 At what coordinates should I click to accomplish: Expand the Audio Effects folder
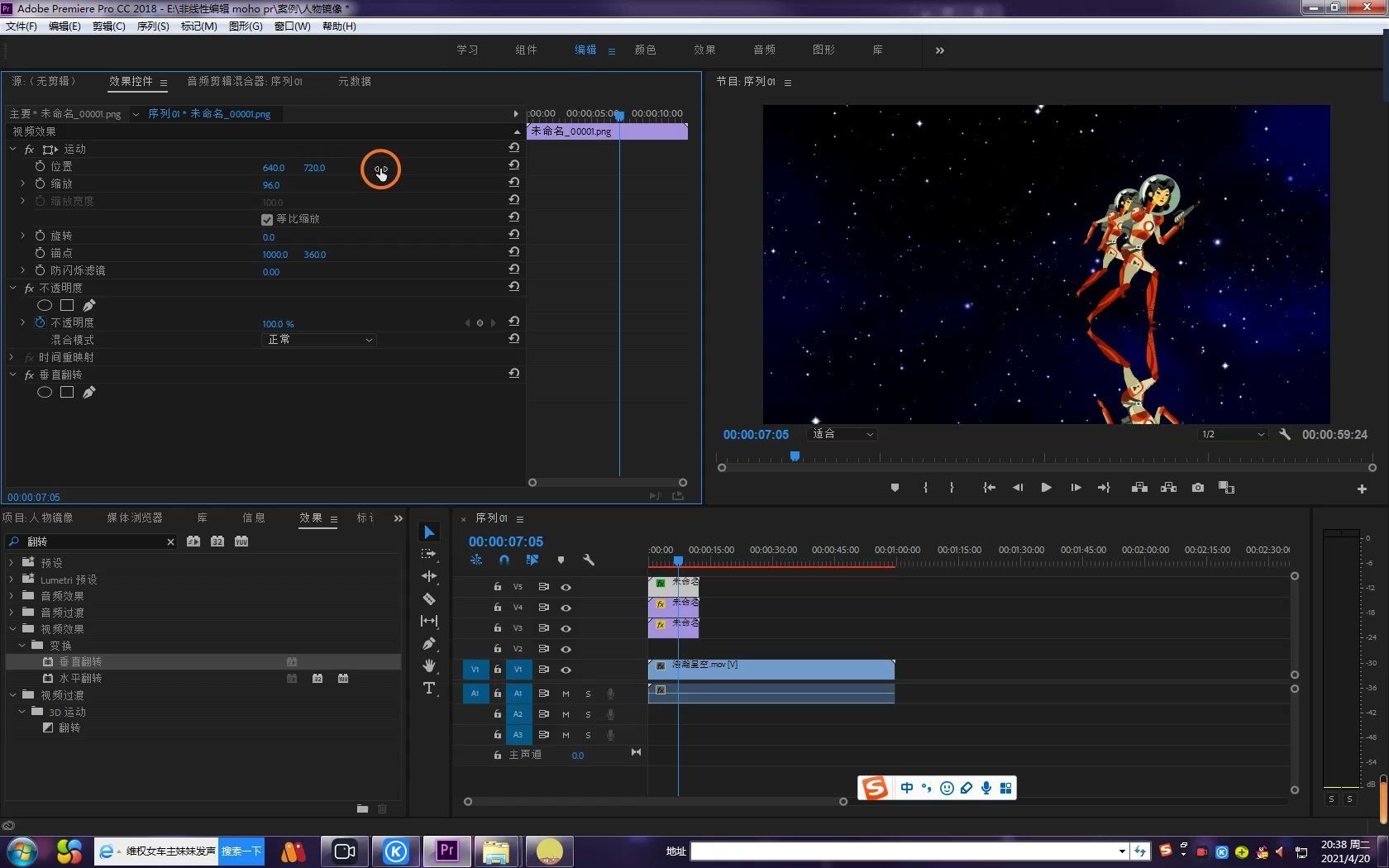[12, 595]
